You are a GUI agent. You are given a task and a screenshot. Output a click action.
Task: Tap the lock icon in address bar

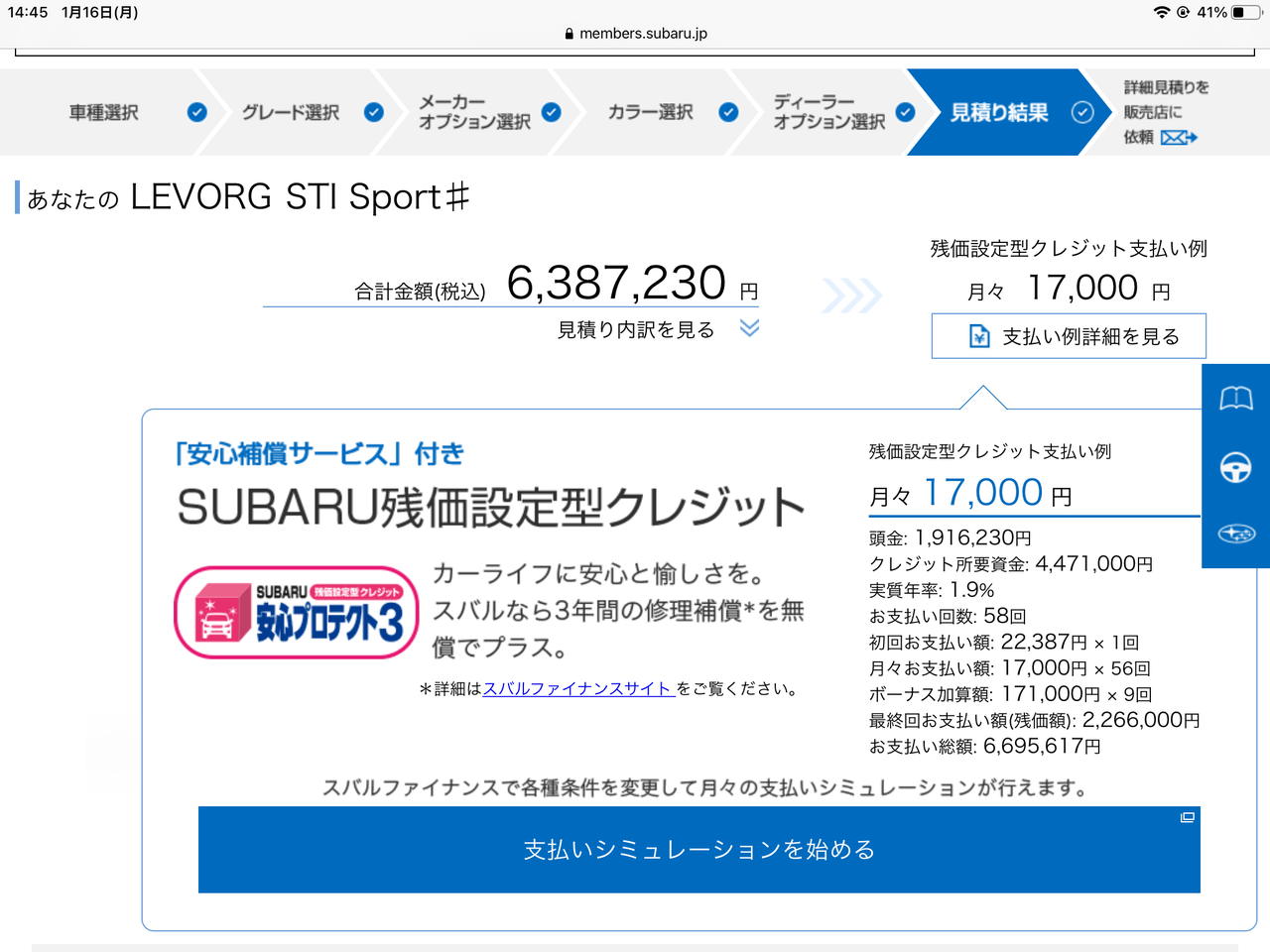pos(569,34)
